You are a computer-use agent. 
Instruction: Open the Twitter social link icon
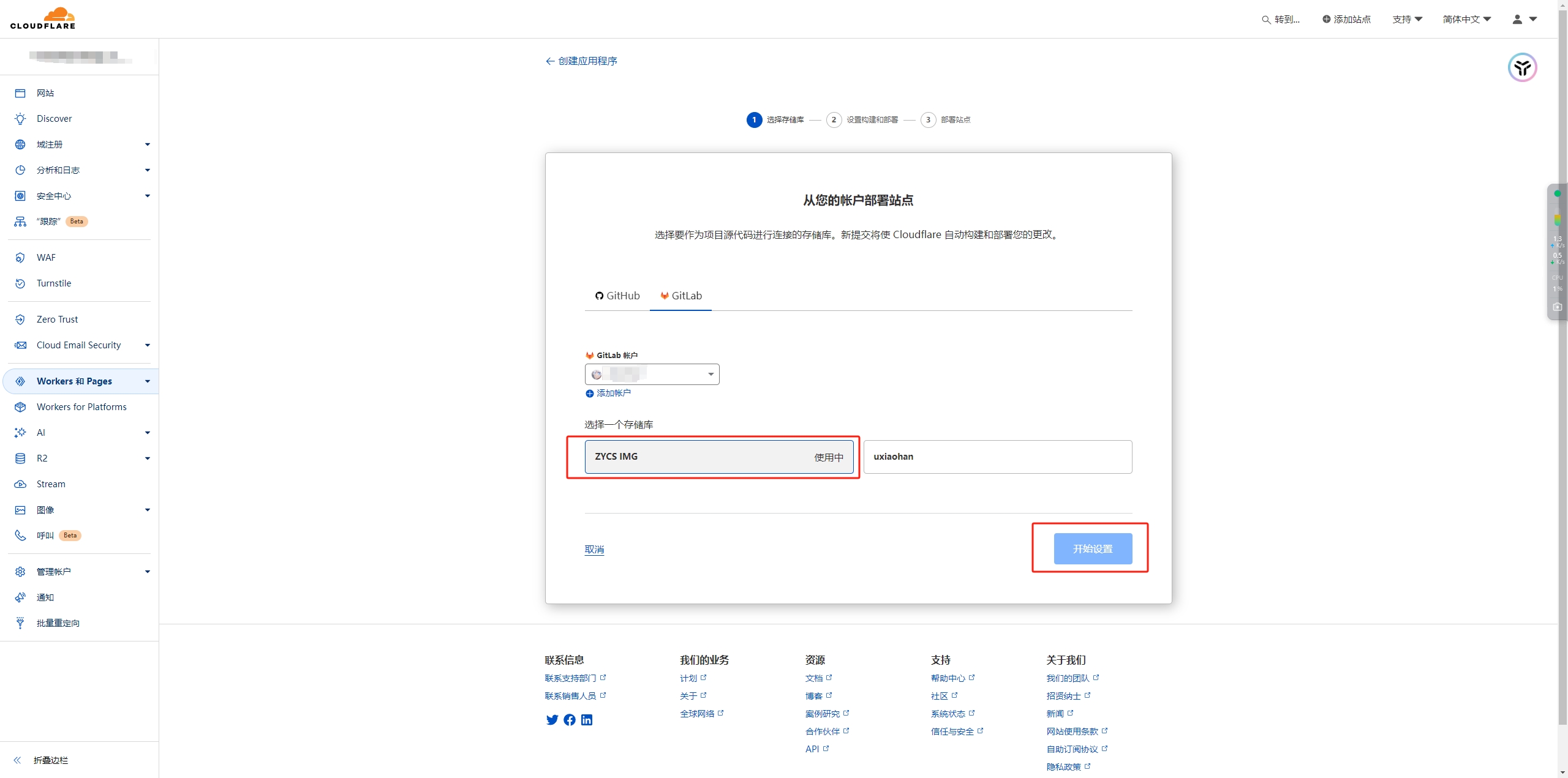tap(552, 720)
